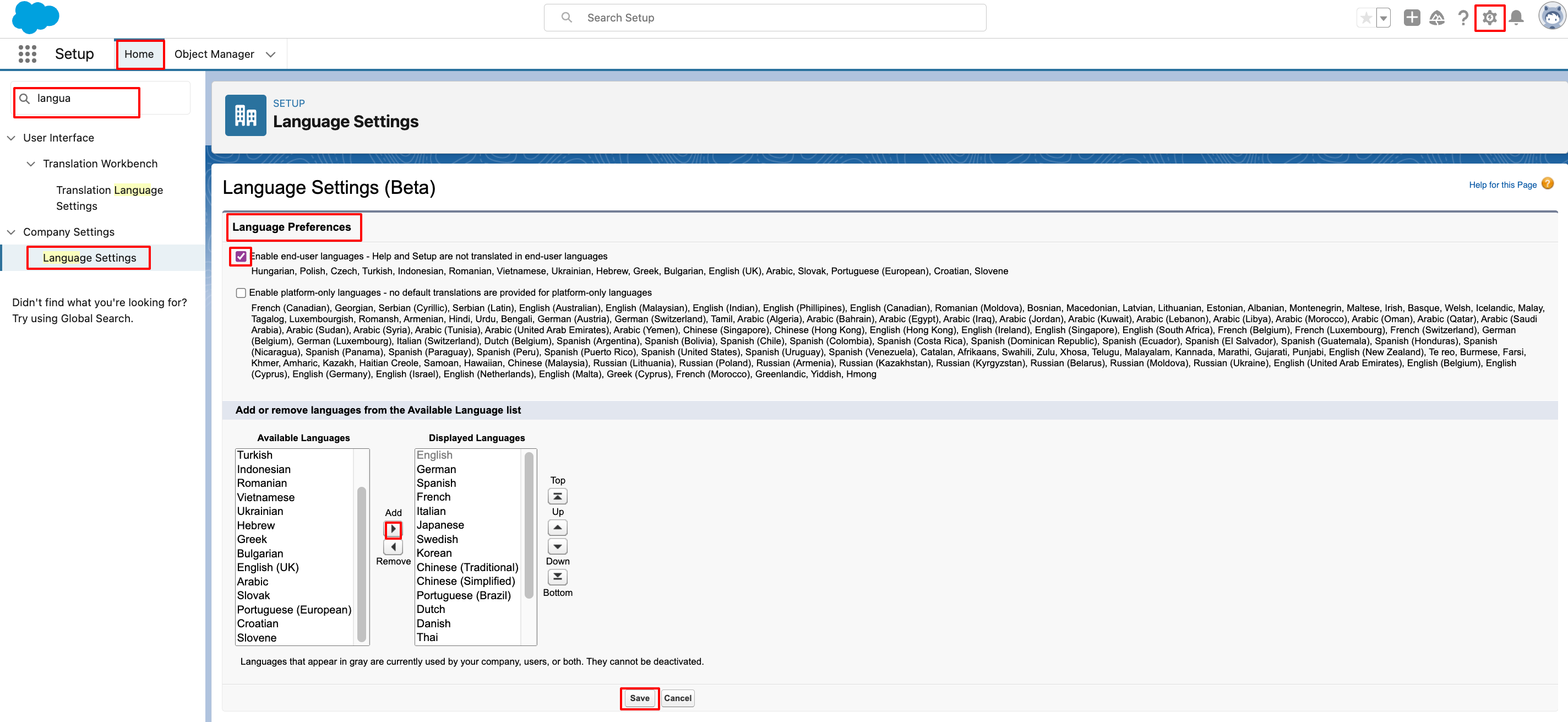Viewport: 1568px width, 722px height.
Task: Open the help question mark icon
Action: point(1463,18)
